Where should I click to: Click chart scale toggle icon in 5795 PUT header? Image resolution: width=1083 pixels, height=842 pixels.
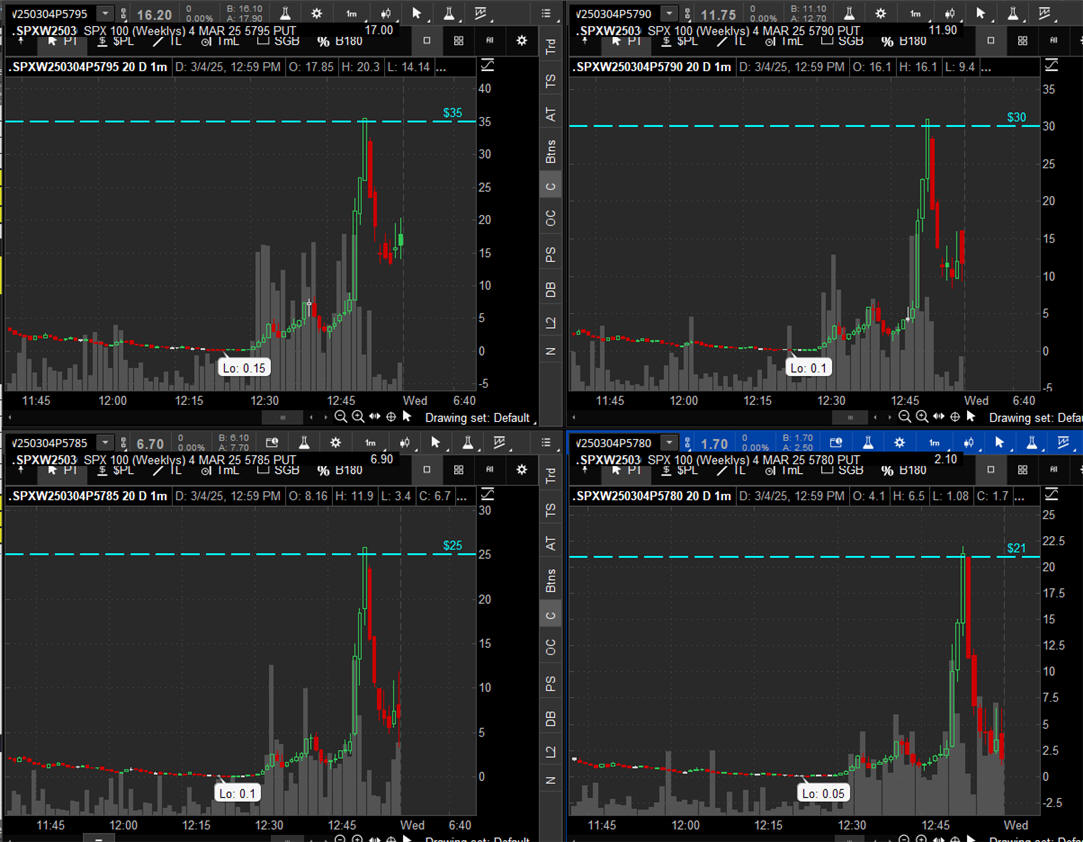[x=488, y=66]
